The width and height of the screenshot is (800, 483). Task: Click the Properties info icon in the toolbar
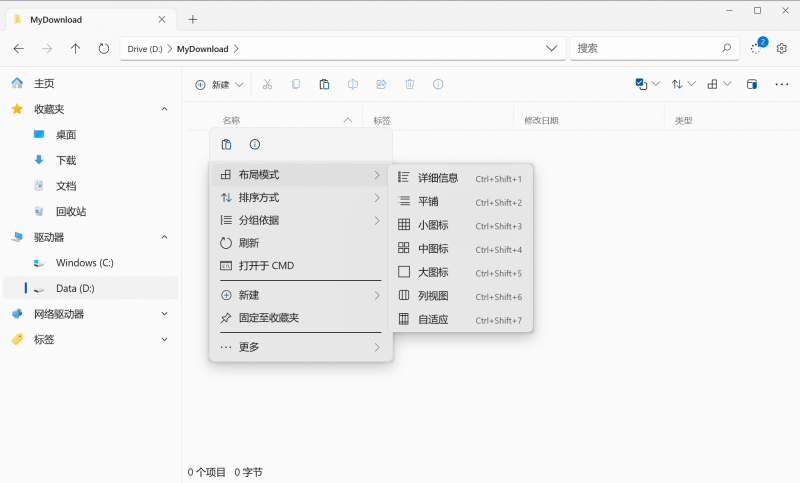438,84
